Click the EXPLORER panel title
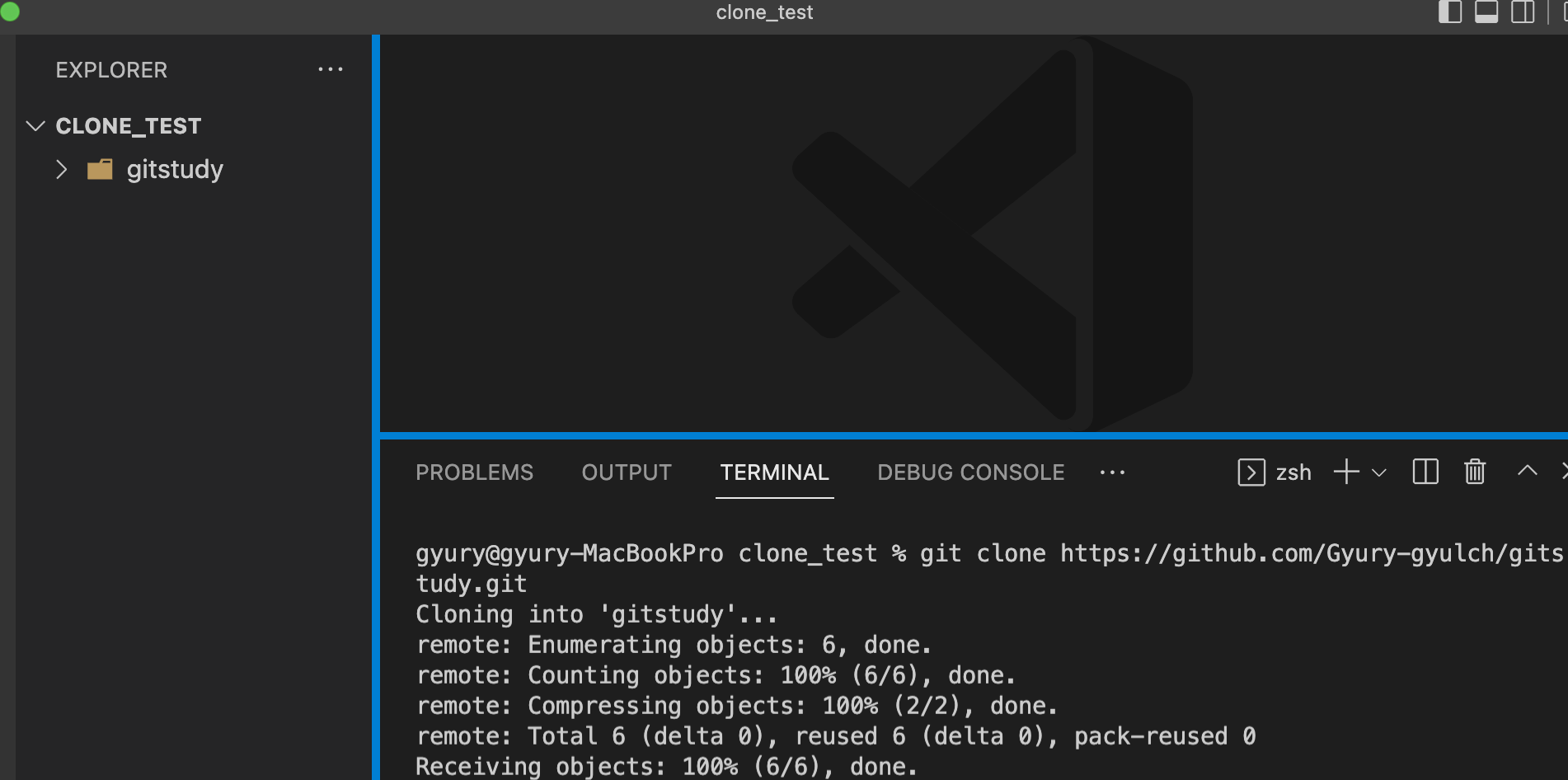 tap(111, 70)
